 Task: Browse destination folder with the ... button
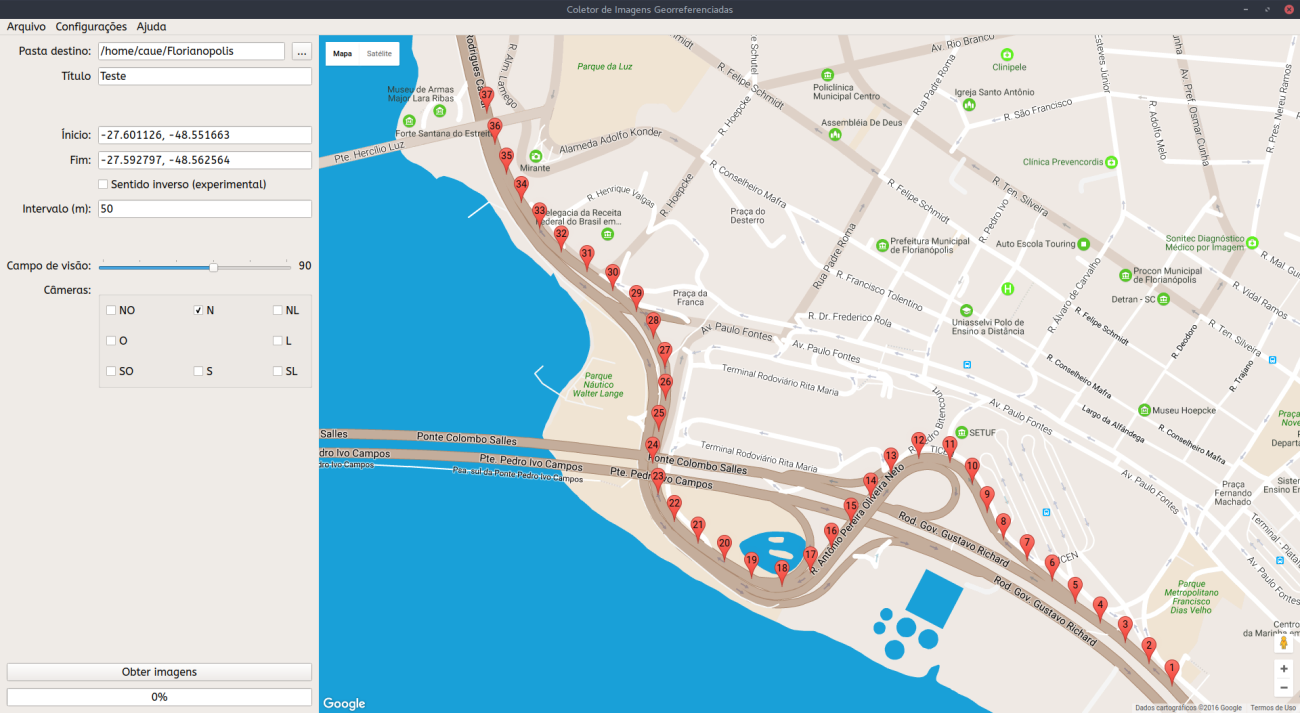301,51
